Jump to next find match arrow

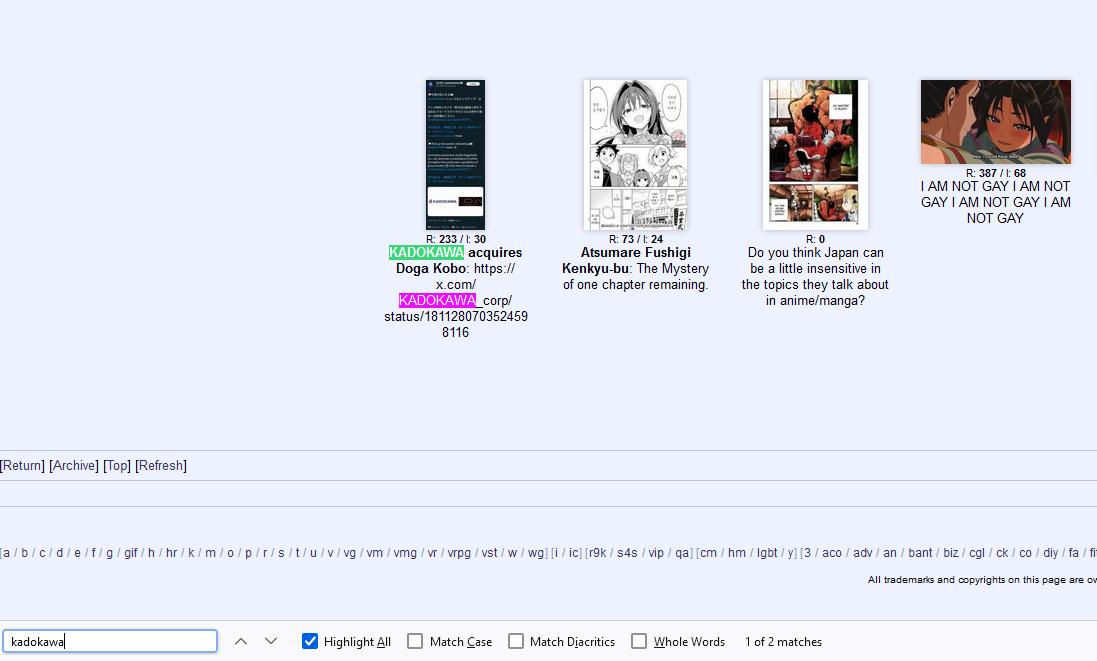(271, 641)
